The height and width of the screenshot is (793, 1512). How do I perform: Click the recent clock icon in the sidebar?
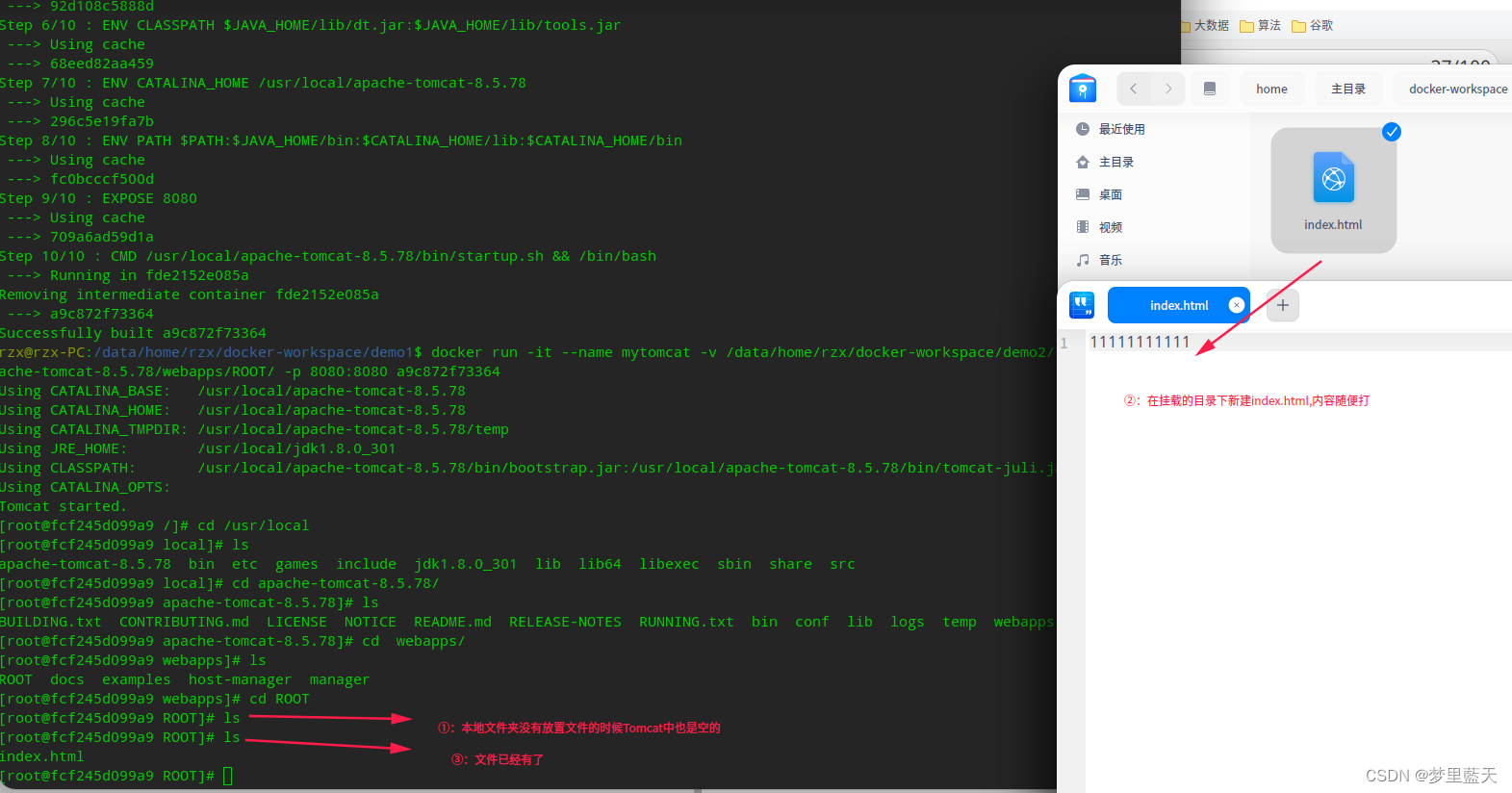1083,129
